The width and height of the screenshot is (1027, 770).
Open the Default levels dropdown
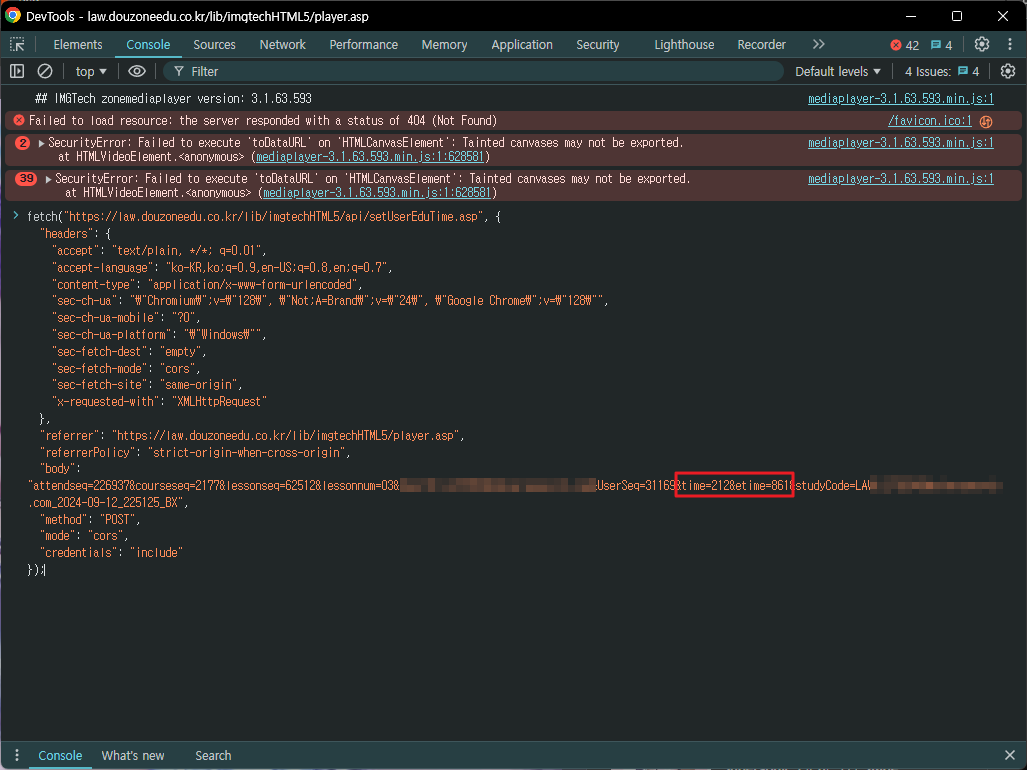(x=838, y=71)
